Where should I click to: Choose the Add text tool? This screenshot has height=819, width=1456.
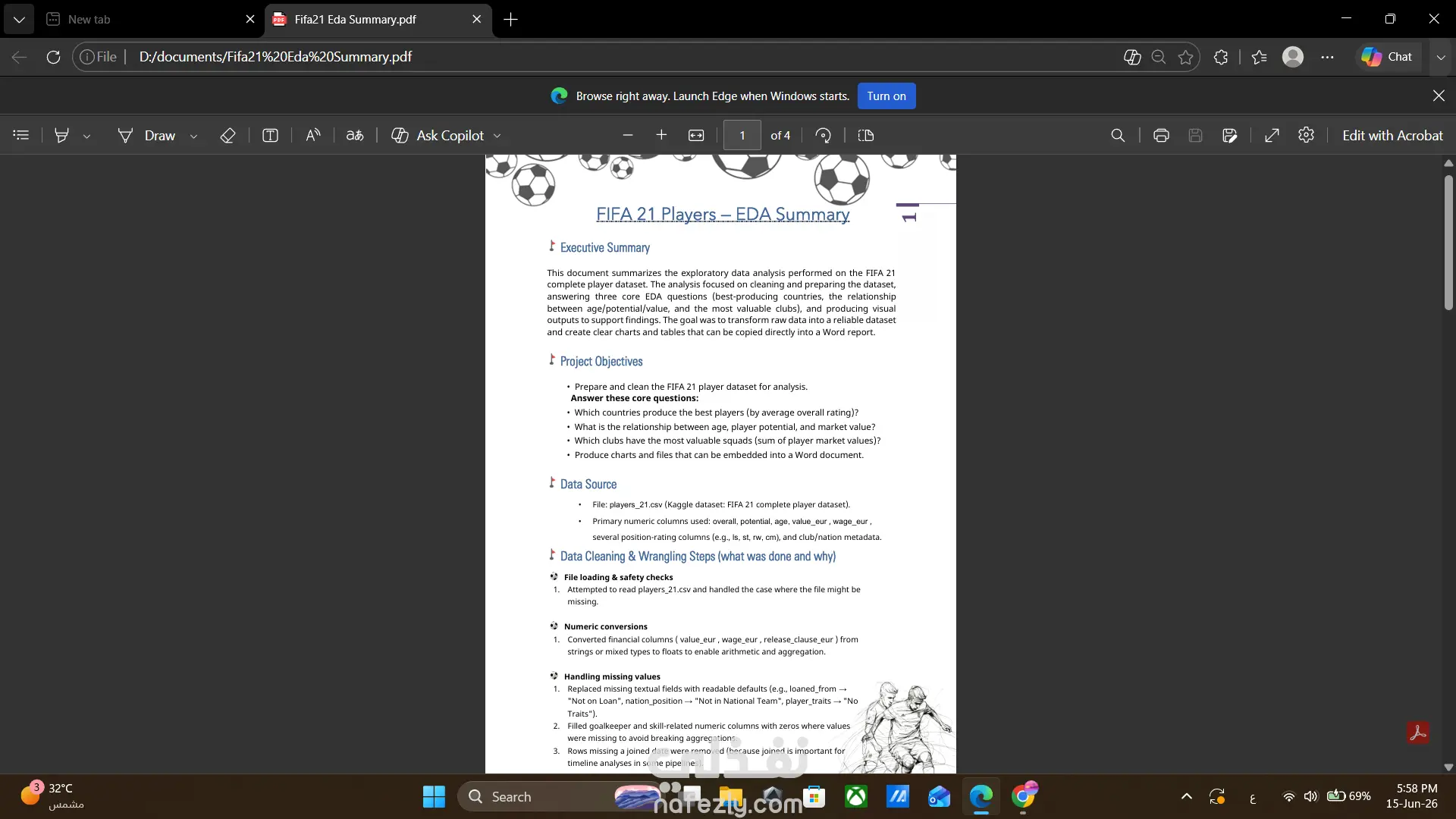pyautogui.click(x=270, y=135)
